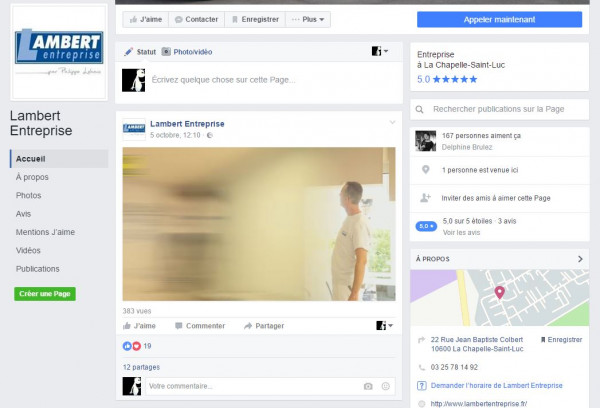
Task: Open the post reaction identity selector dropdown
Action: click(x=384, y=326)
